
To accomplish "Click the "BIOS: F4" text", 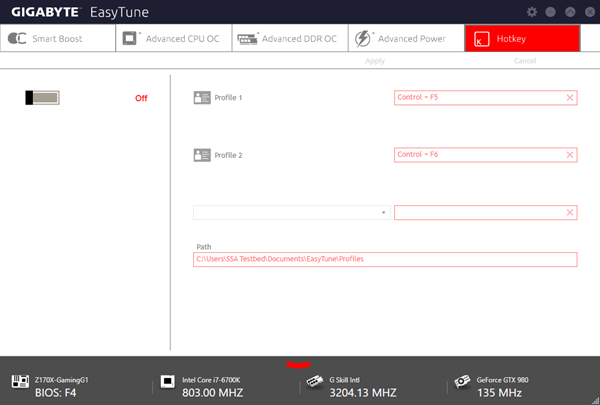I will click(55, 393).
